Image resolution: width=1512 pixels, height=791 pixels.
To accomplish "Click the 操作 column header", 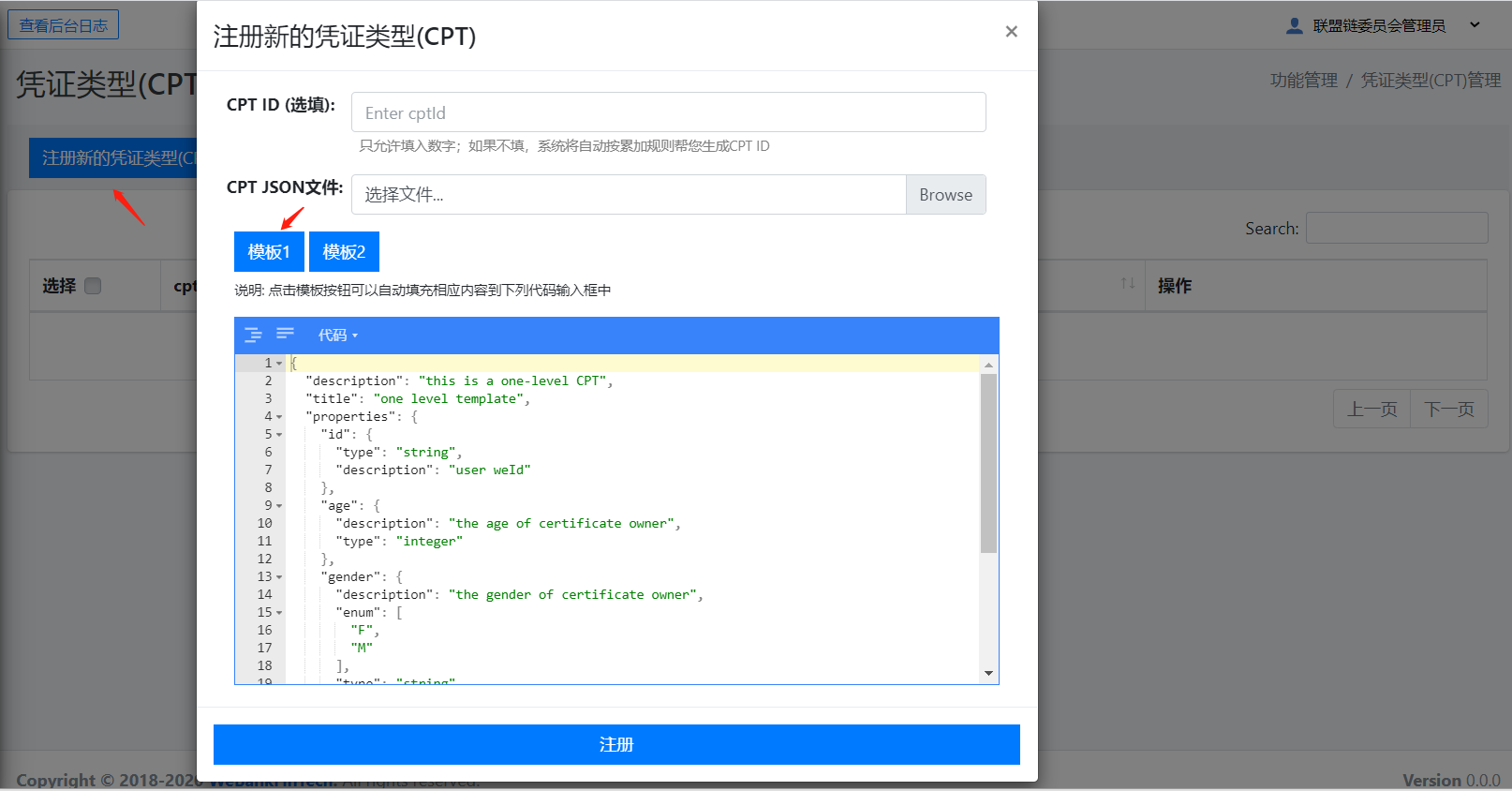I will [x=1316, y=286].
